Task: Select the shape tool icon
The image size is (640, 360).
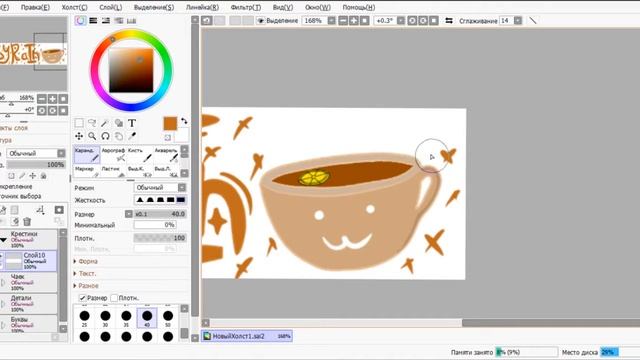Action: (x=118, y=123)
